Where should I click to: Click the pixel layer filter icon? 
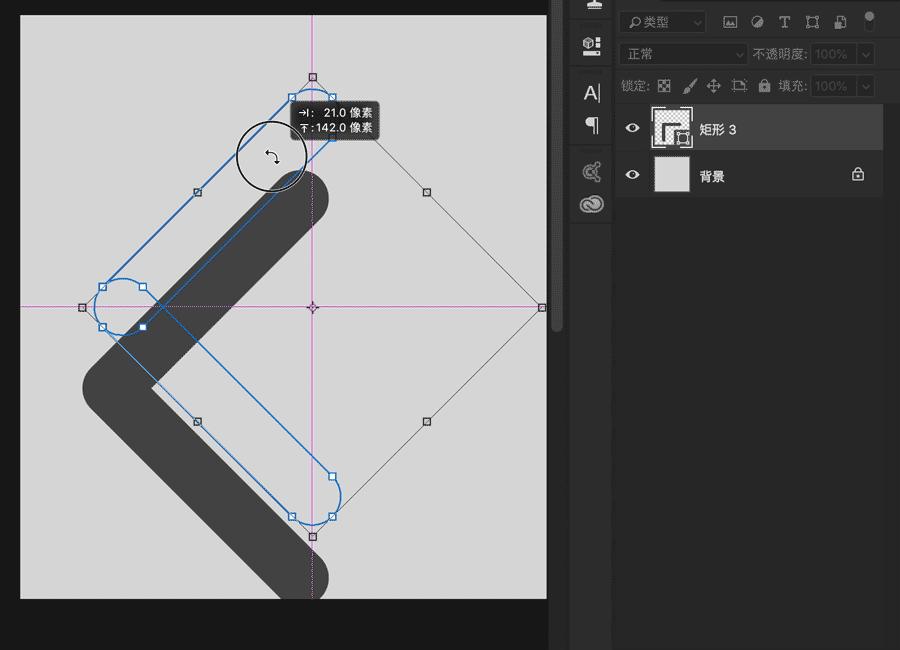pyautogui.click(x=730, y=22)
